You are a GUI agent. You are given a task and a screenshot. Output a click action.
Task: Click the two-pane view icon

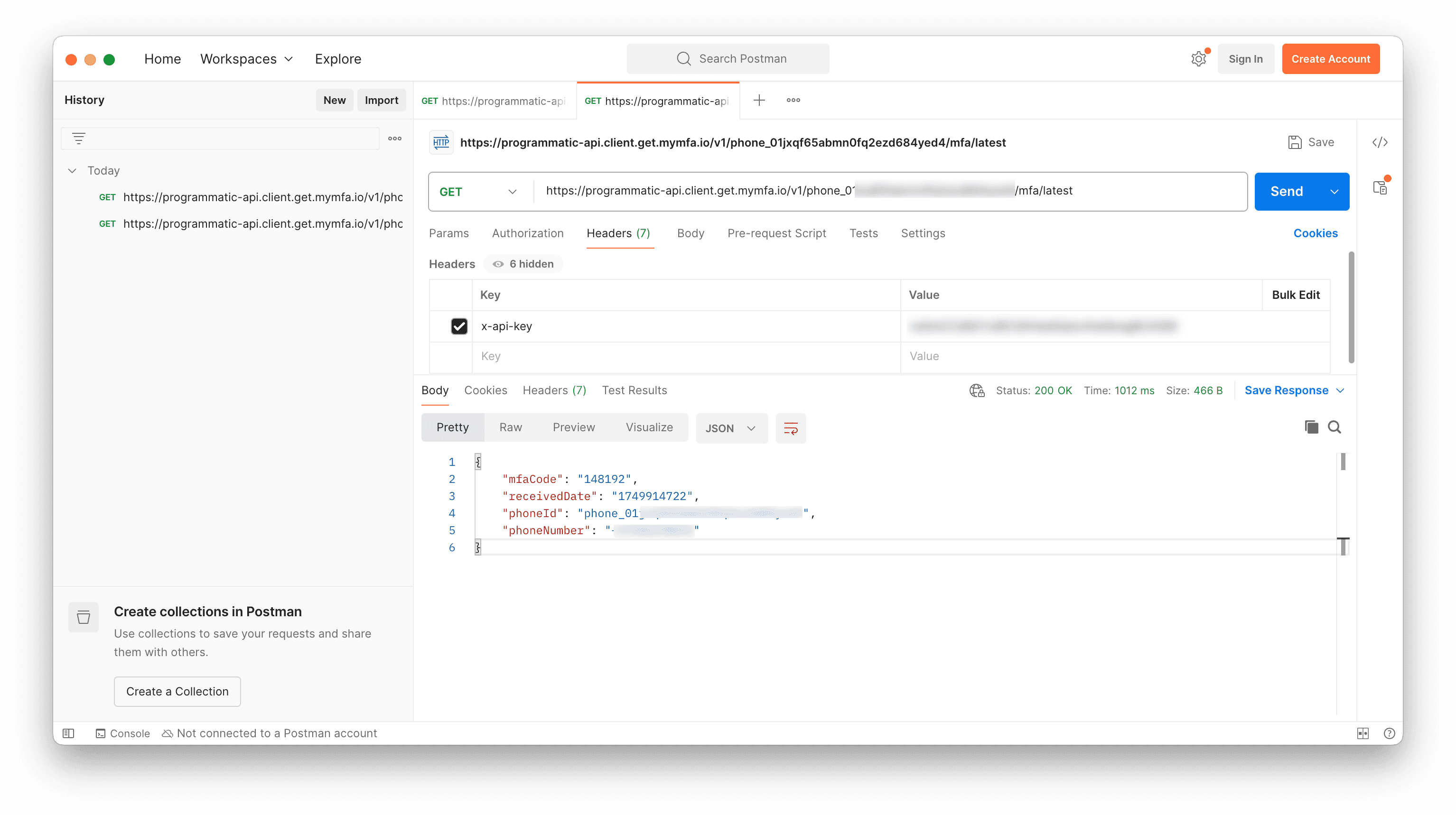coord(1363,733)
